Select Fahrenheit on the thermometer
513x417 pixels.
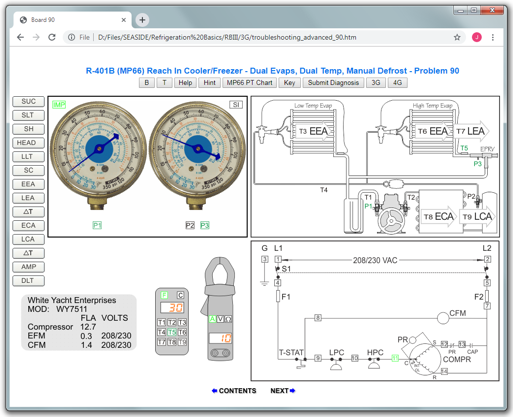point(164,295)
